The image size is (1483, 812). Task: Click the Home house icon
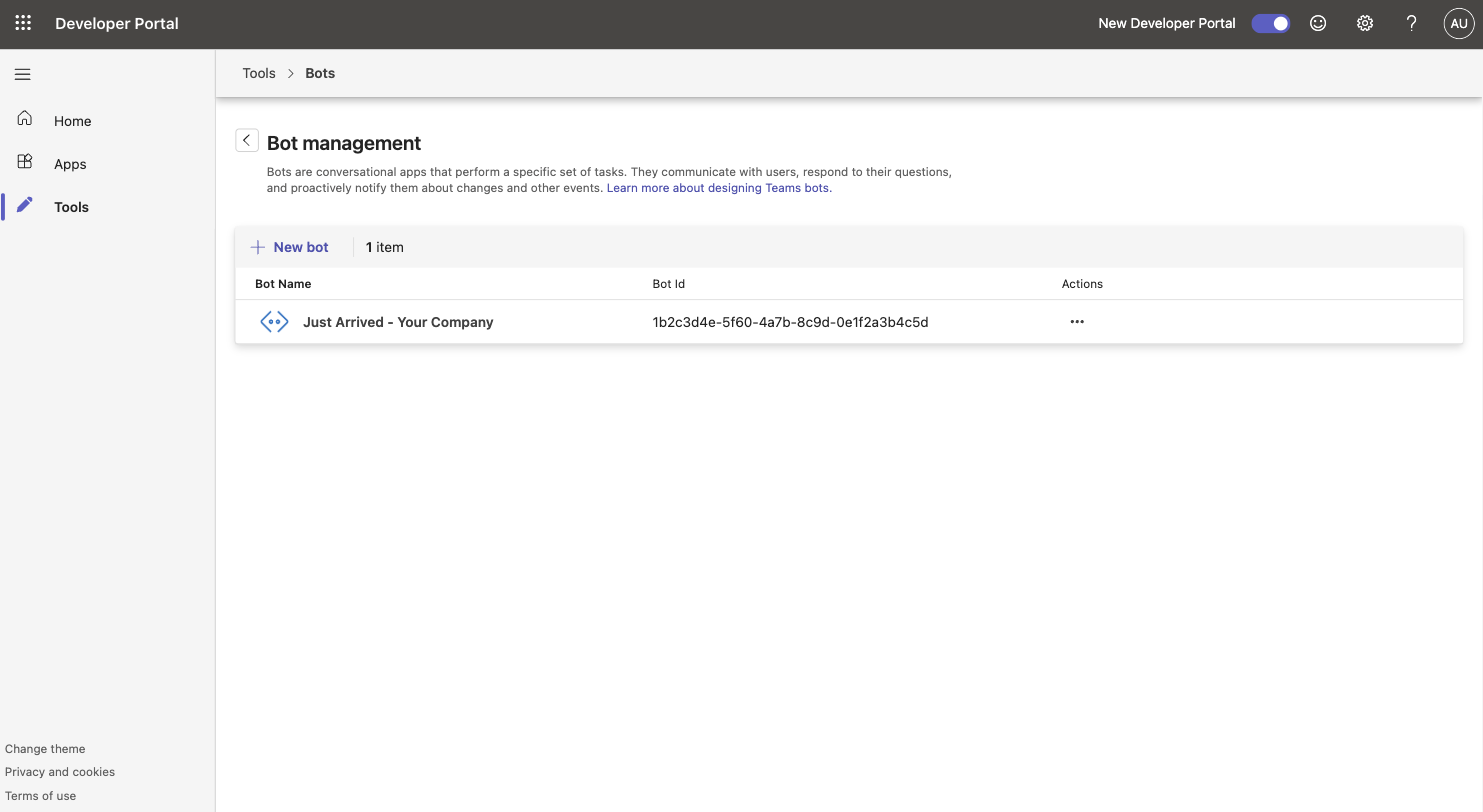click(x=25, y=119)
